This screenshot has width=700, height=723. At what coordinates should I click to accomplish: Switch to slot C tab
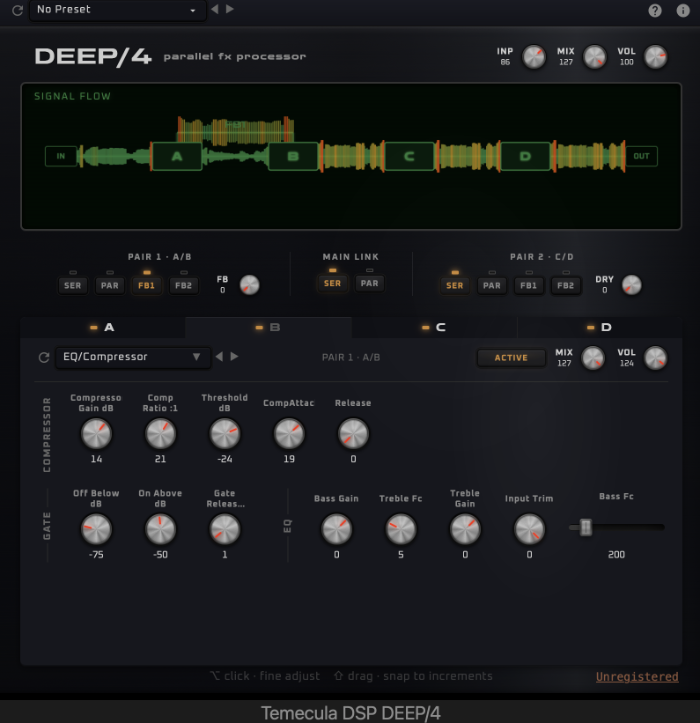point(434,327)
